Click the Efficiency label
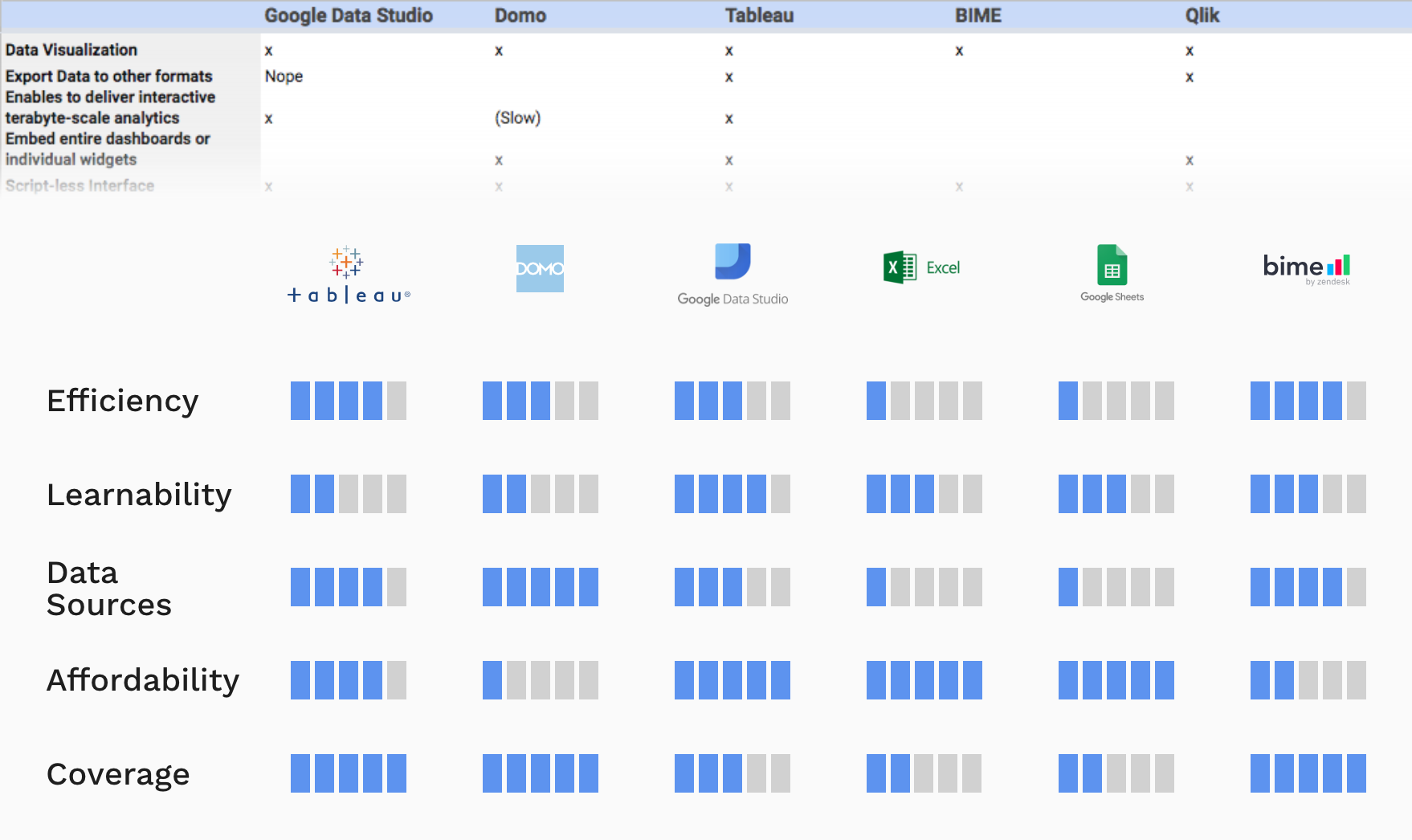 click(x=123, y=401)
